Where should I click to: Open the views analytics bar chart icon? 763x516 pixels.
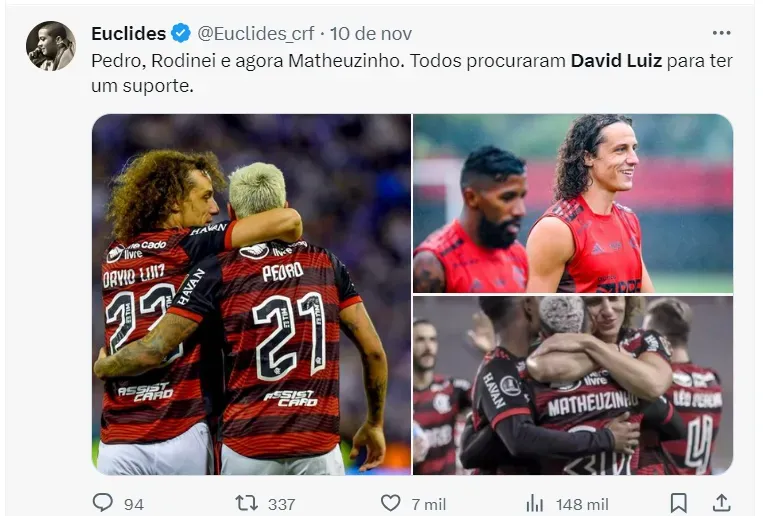(535, 503)
